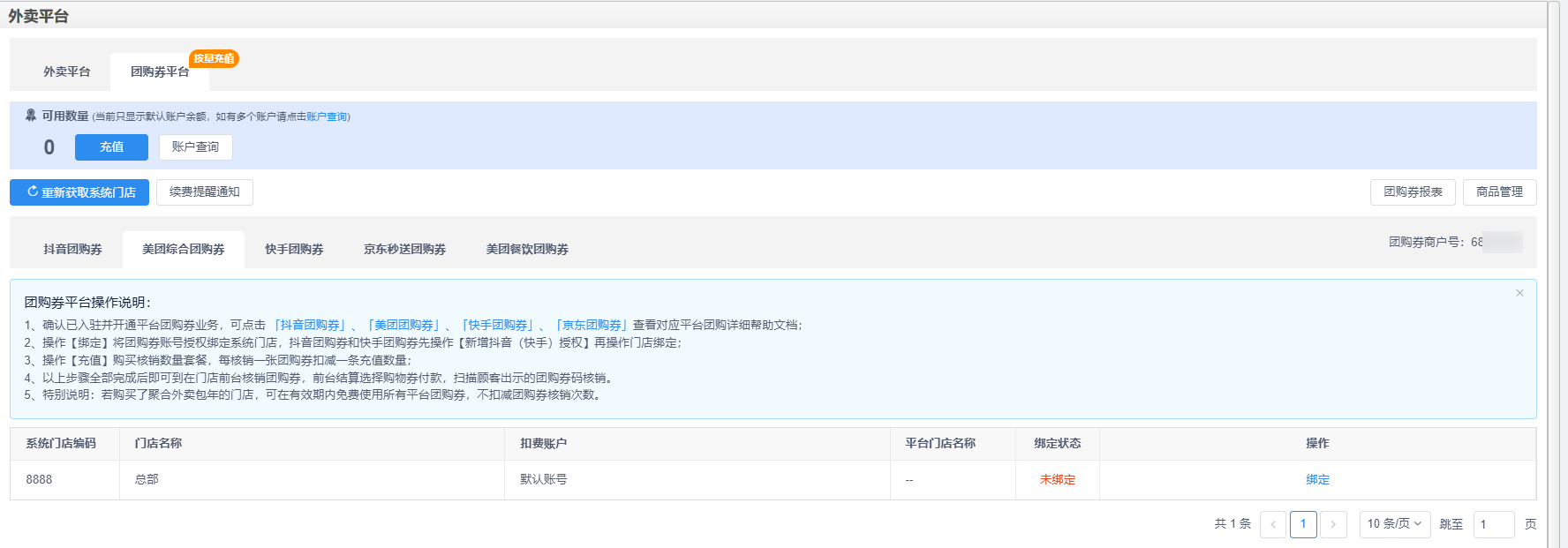Viewport: 1568px width, 548px height.
Task: Open the 团购券报表 report
Action: point(1413,192)
